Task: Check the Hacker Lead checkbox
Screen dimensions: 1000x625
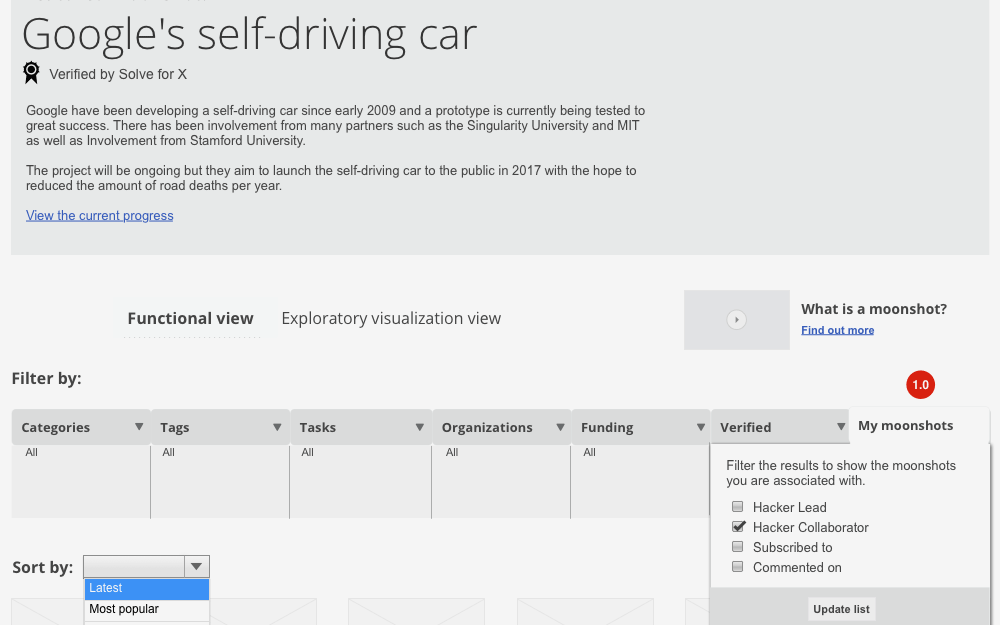Action: coord(738,507)
